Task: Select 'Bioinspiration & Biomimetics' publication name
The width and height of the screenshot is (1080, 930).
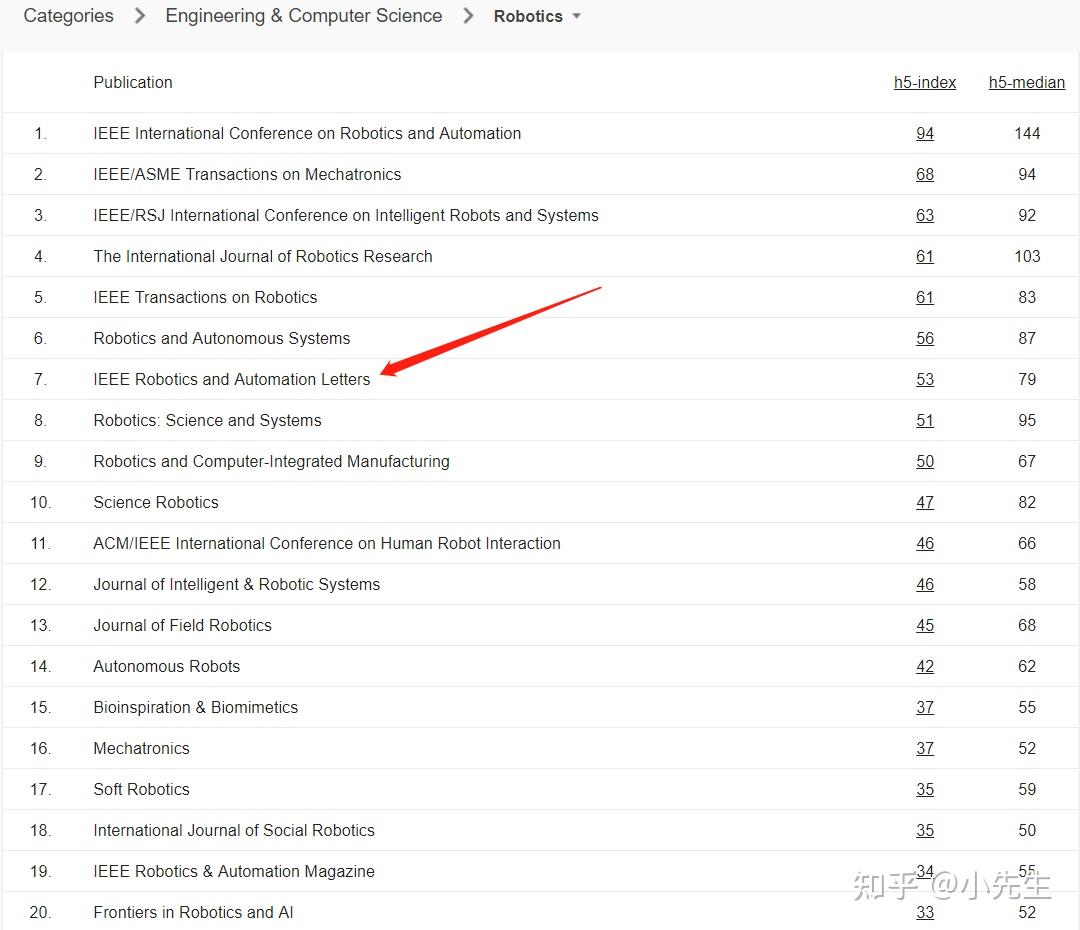Action: (196, 707)
